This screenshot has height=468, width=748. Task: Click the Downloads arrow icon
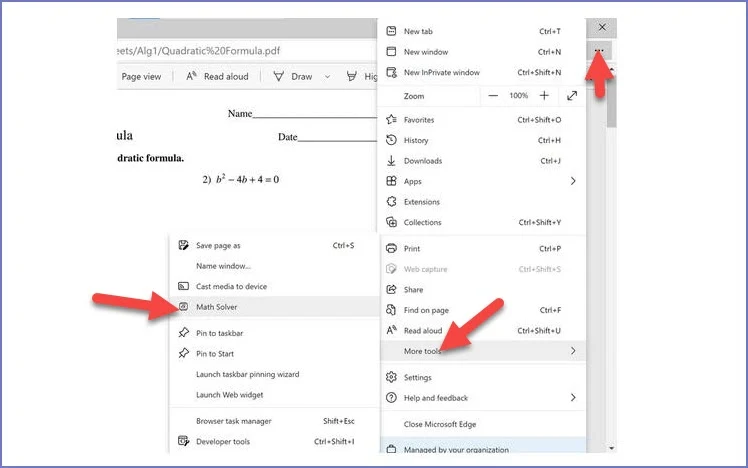[391, 161]
